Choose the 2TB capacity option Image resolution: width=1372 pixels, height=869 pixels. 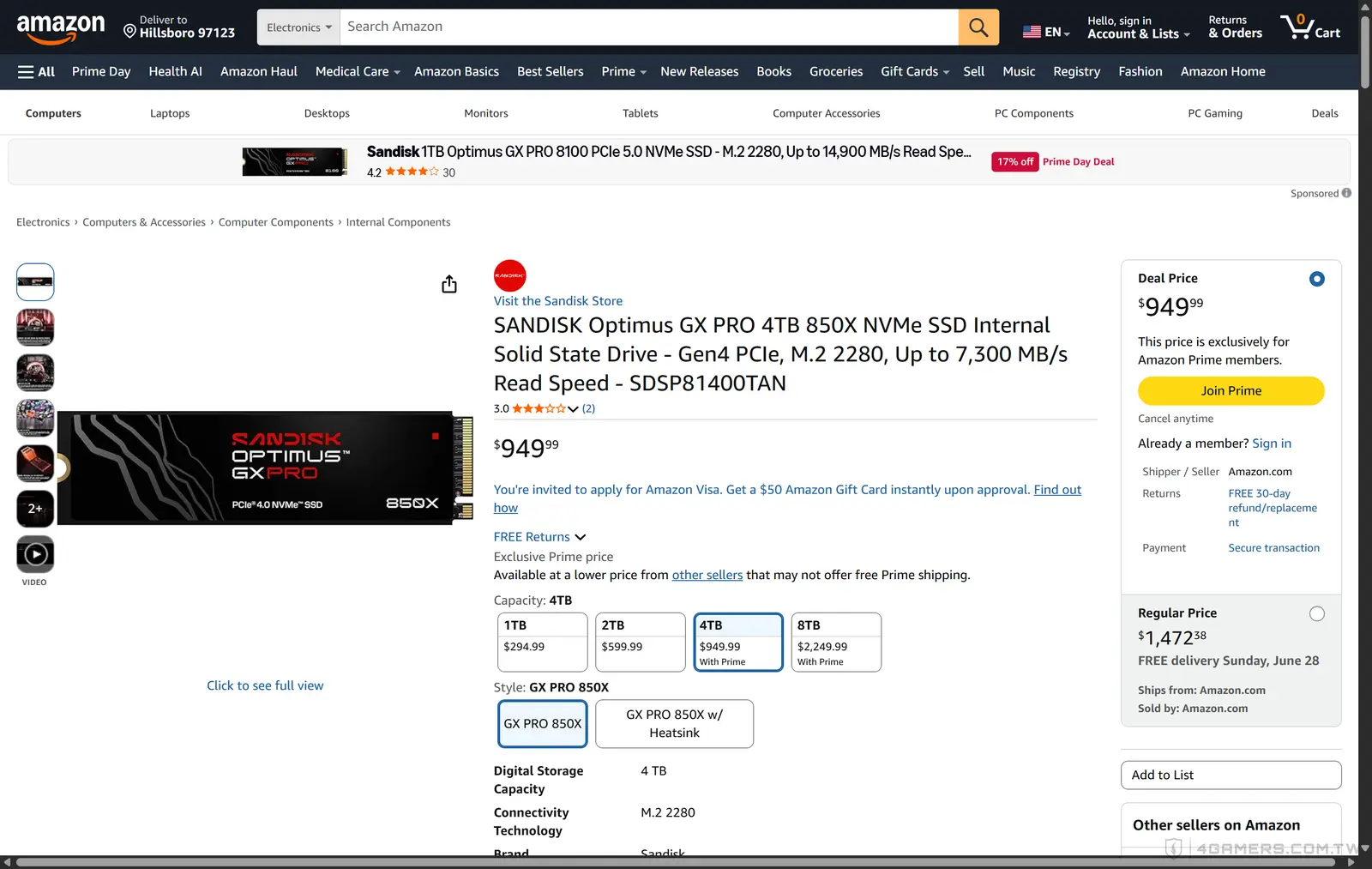tap(641, 642)
